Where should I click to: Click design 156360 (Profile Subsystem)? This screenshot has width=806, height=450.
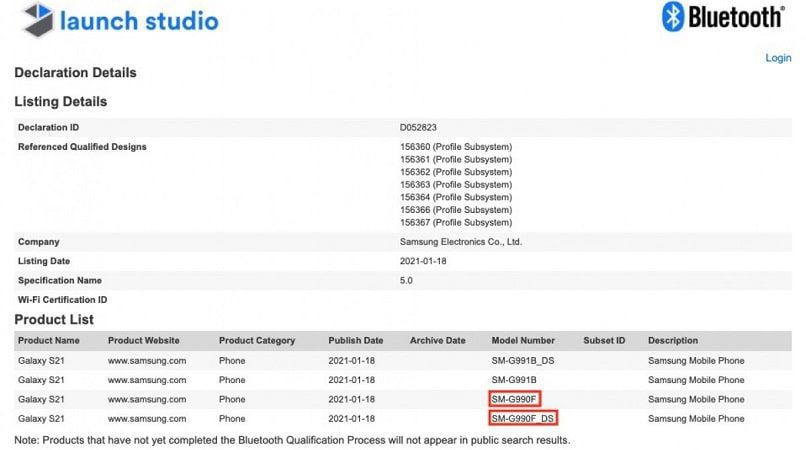[456, 147]
